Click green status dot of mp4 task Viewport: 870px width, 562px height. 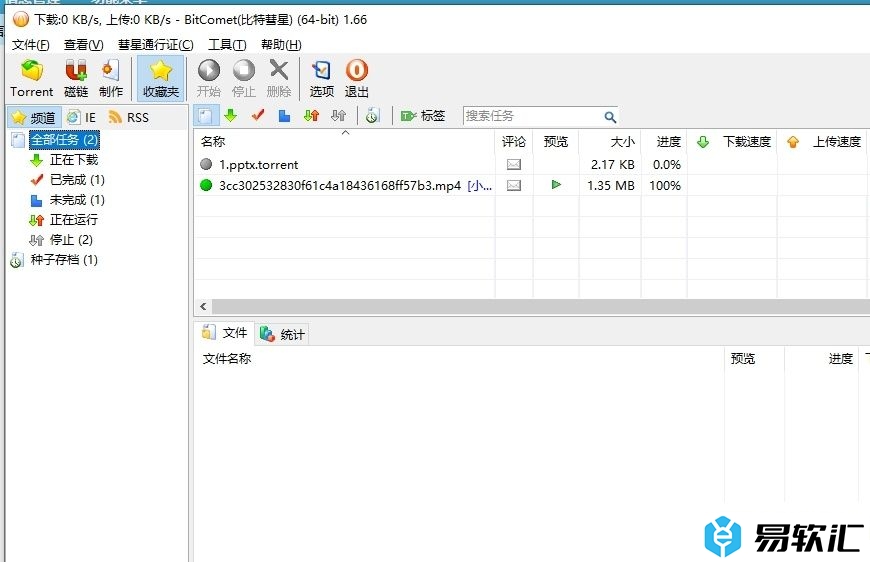click(x=206, y=185)
